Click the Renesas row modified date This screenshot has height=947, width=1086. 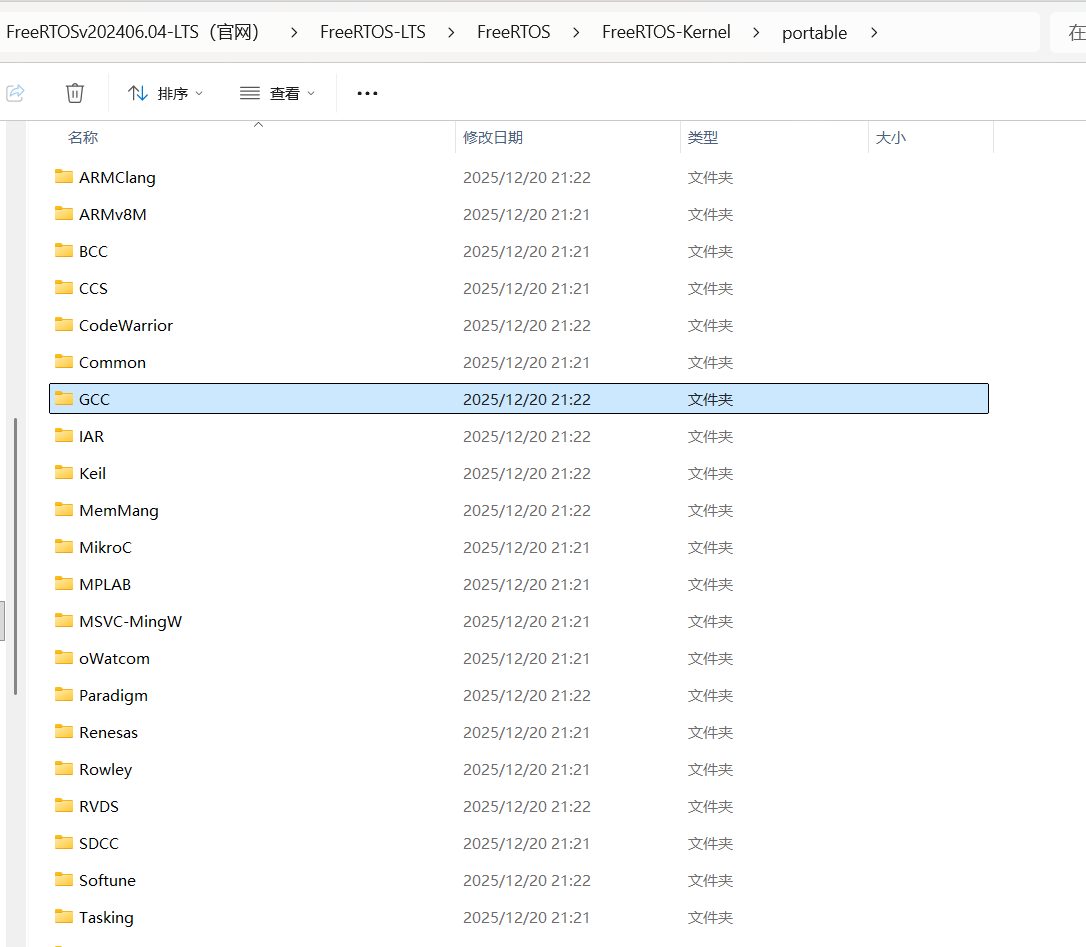(x=526, y=733)
